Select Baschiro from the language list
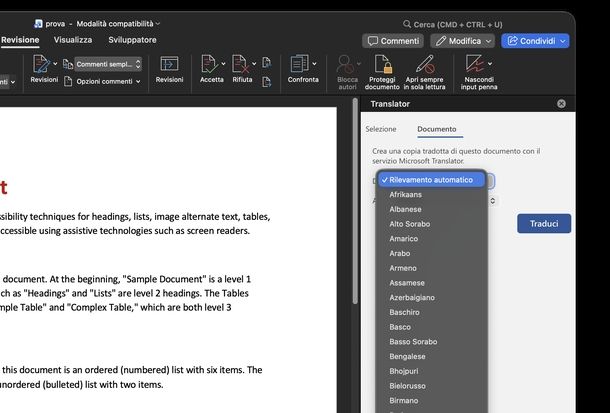Image resolution: width=610 pixels, height=413 pixels. pyautogui.click(x=431, y=312)
